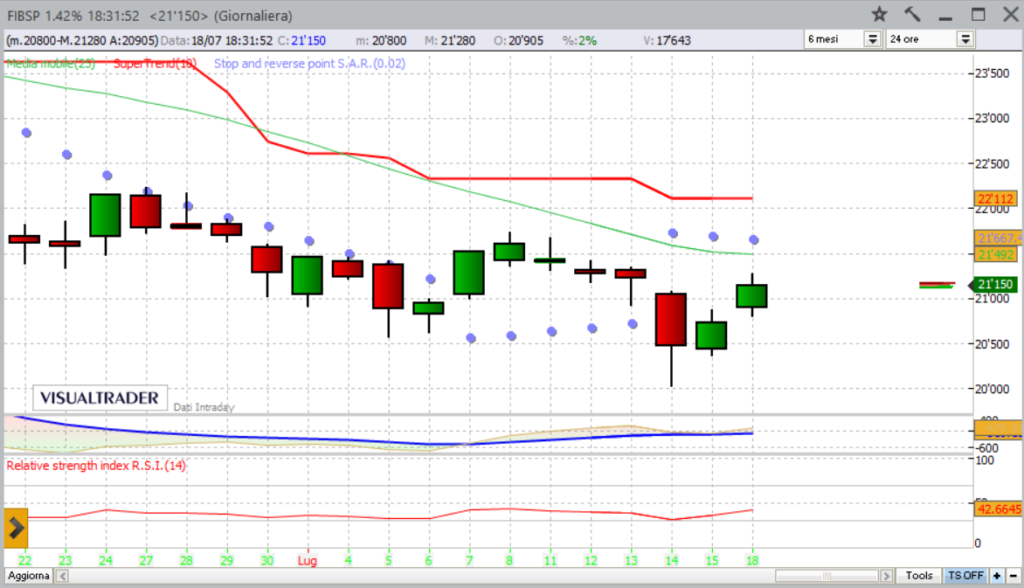This screenshot has width=1024, height=588.
Task: Click the star favorites icon
Action: (x=879, y=14)
